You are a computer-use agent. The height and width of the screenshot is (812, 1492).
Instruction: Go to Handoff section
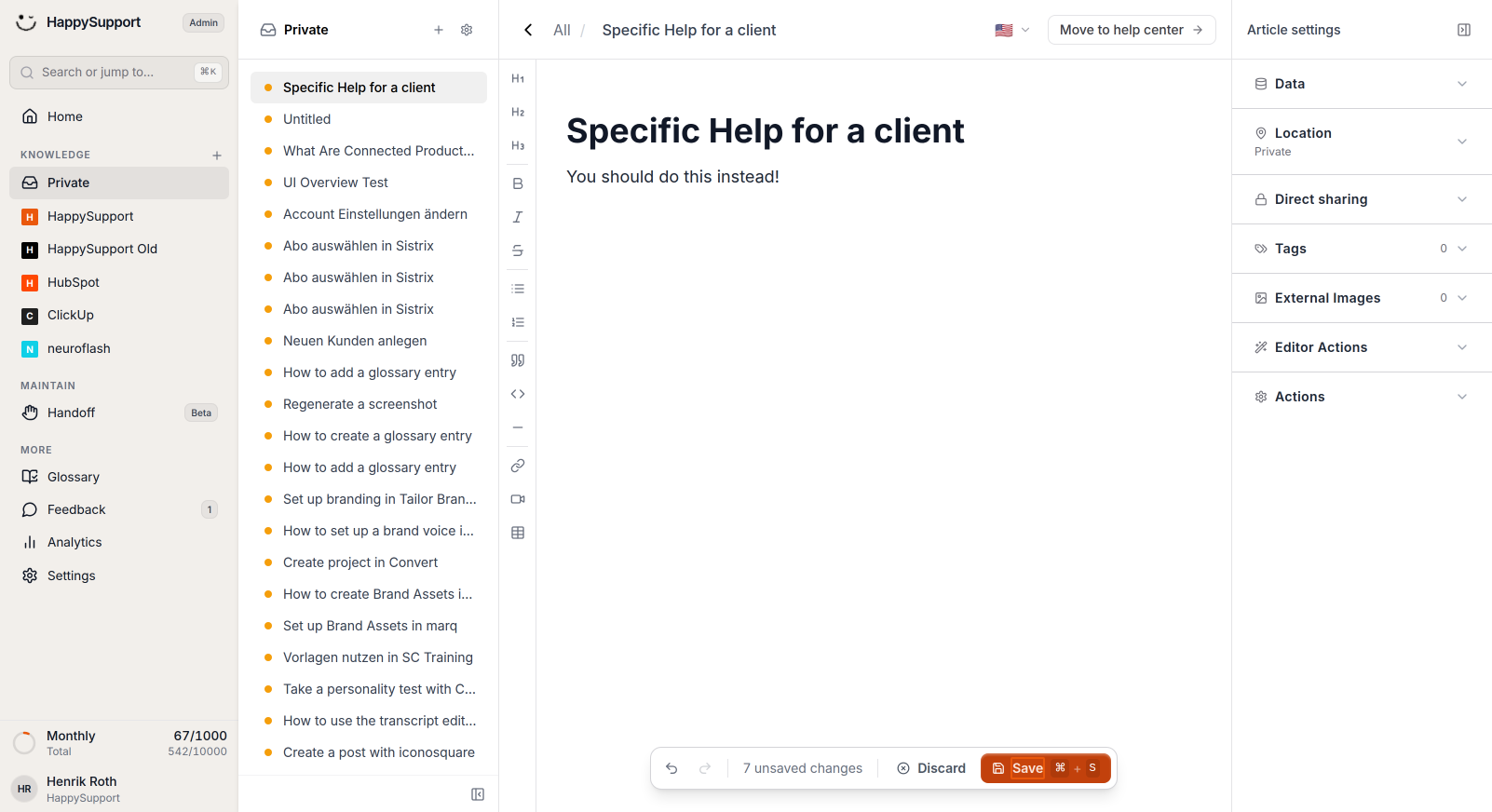(119, 413)
